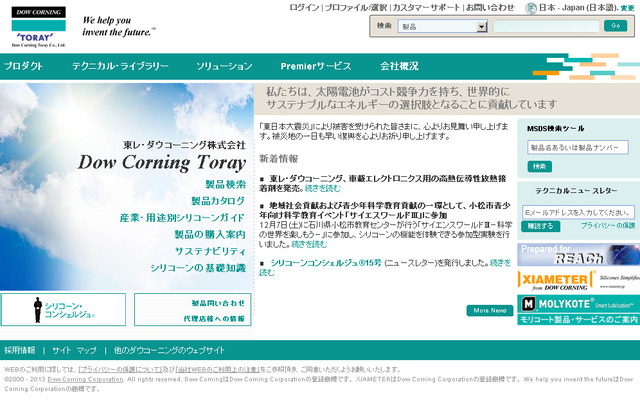Open シリコーンの基礎知識 link
The width and height of the screenshot is (640, 400).
(x=198, y=268)
